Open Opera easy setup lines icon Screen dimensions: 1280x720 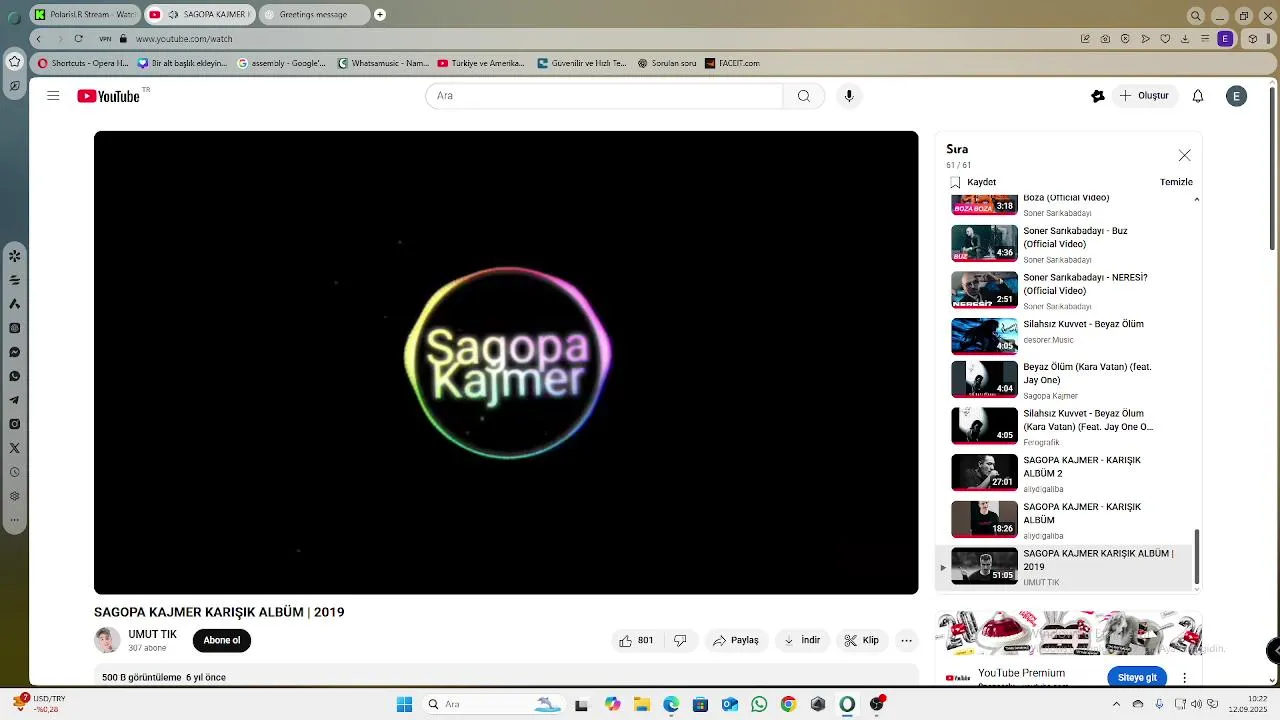pos(1205,39)
